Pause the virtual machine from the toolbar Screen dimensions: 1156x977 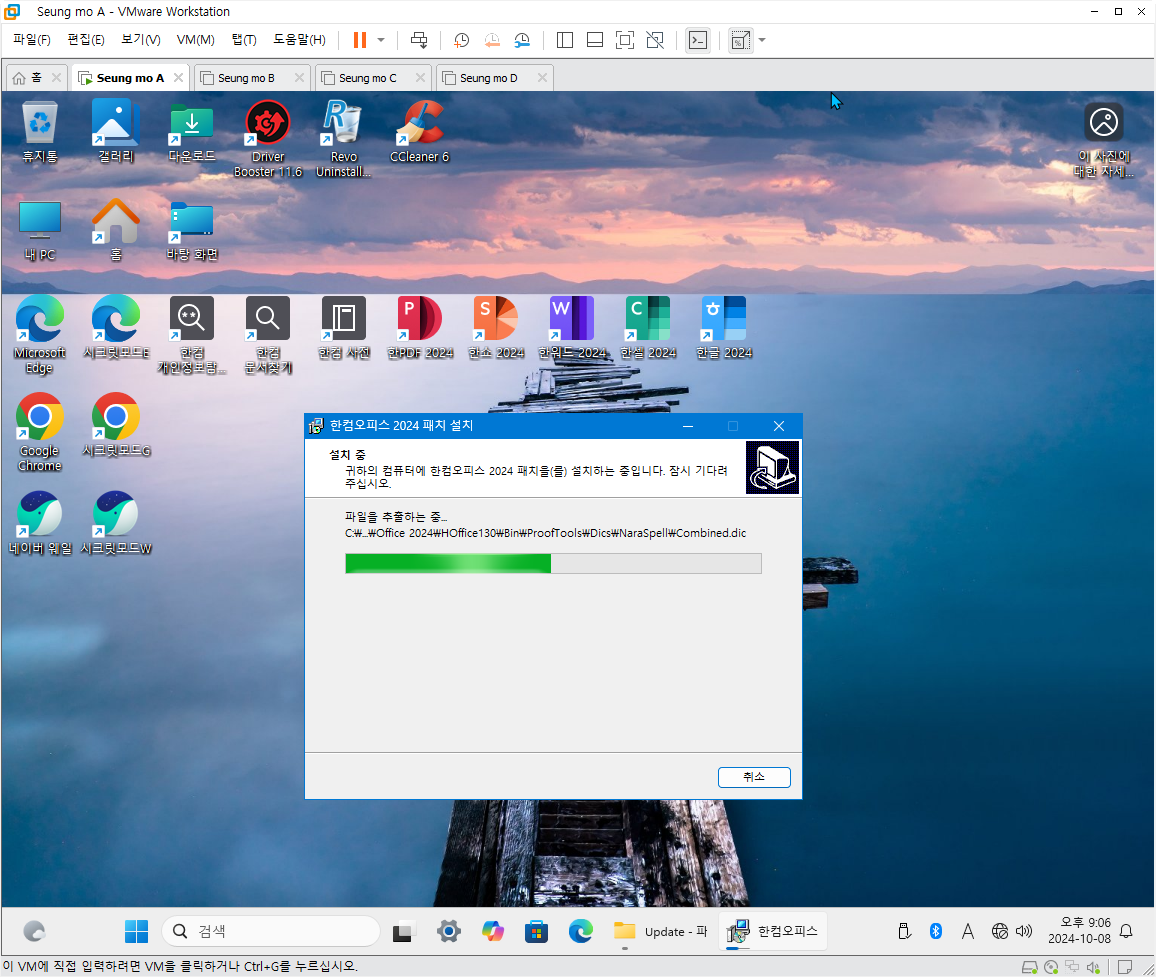click(x=360, y=40)
